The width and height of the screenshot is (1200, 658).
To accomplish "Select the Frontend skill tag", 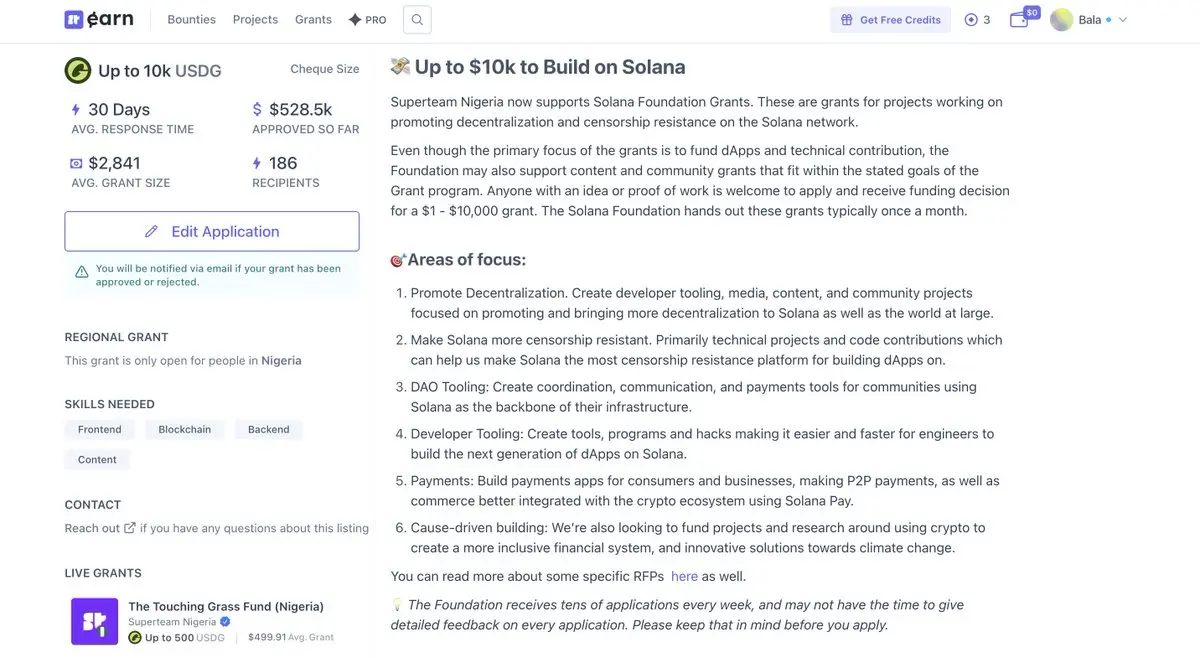I will [x=100, y=430].
